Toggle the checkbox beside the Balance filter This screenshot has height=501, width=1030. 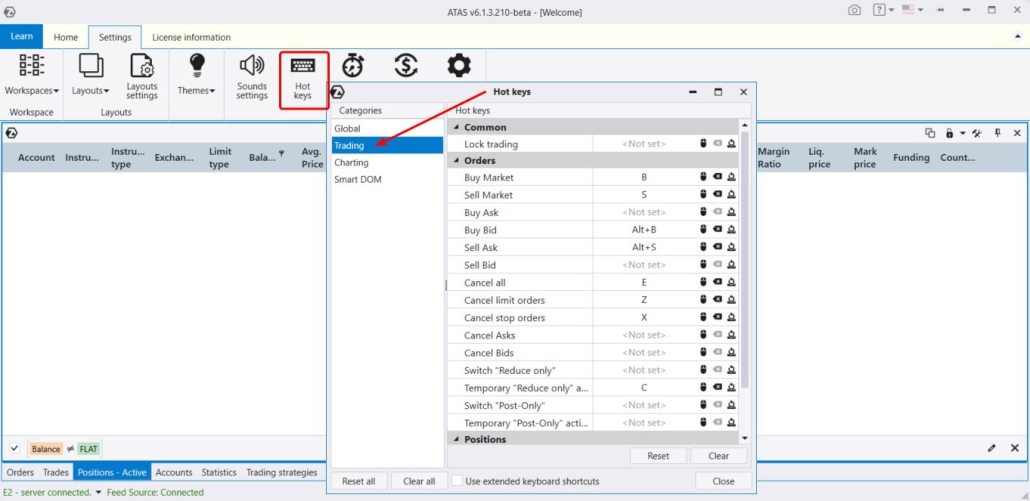pyautogui.click(x=14, y=449)
